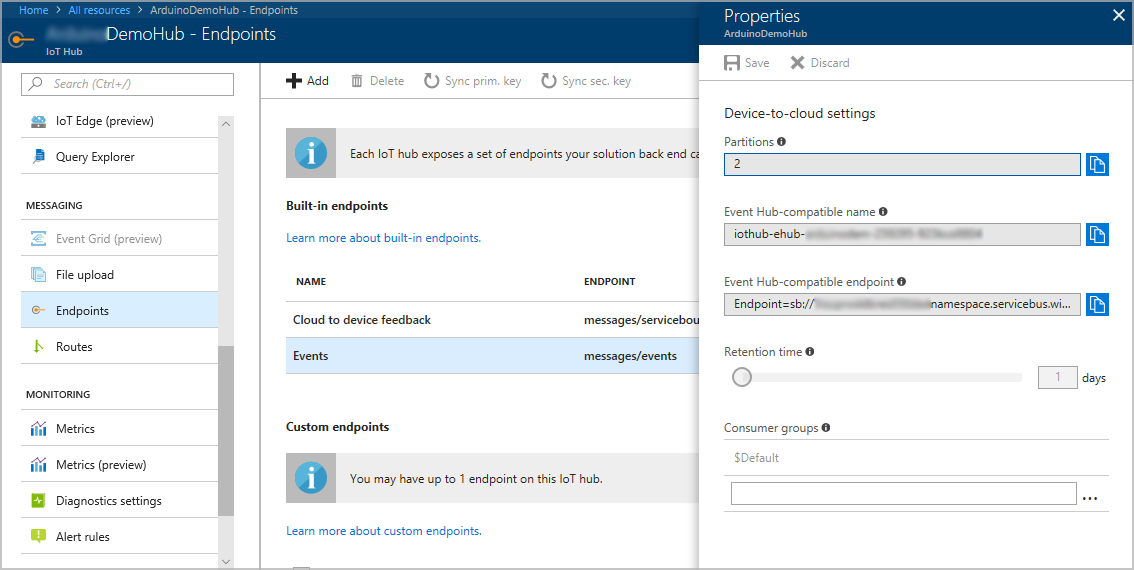The height and width of the screenshot is (570, 1134).
Task: Click the Sync prim. key icon
Action: pyautogui.click(x=432, y=81)
